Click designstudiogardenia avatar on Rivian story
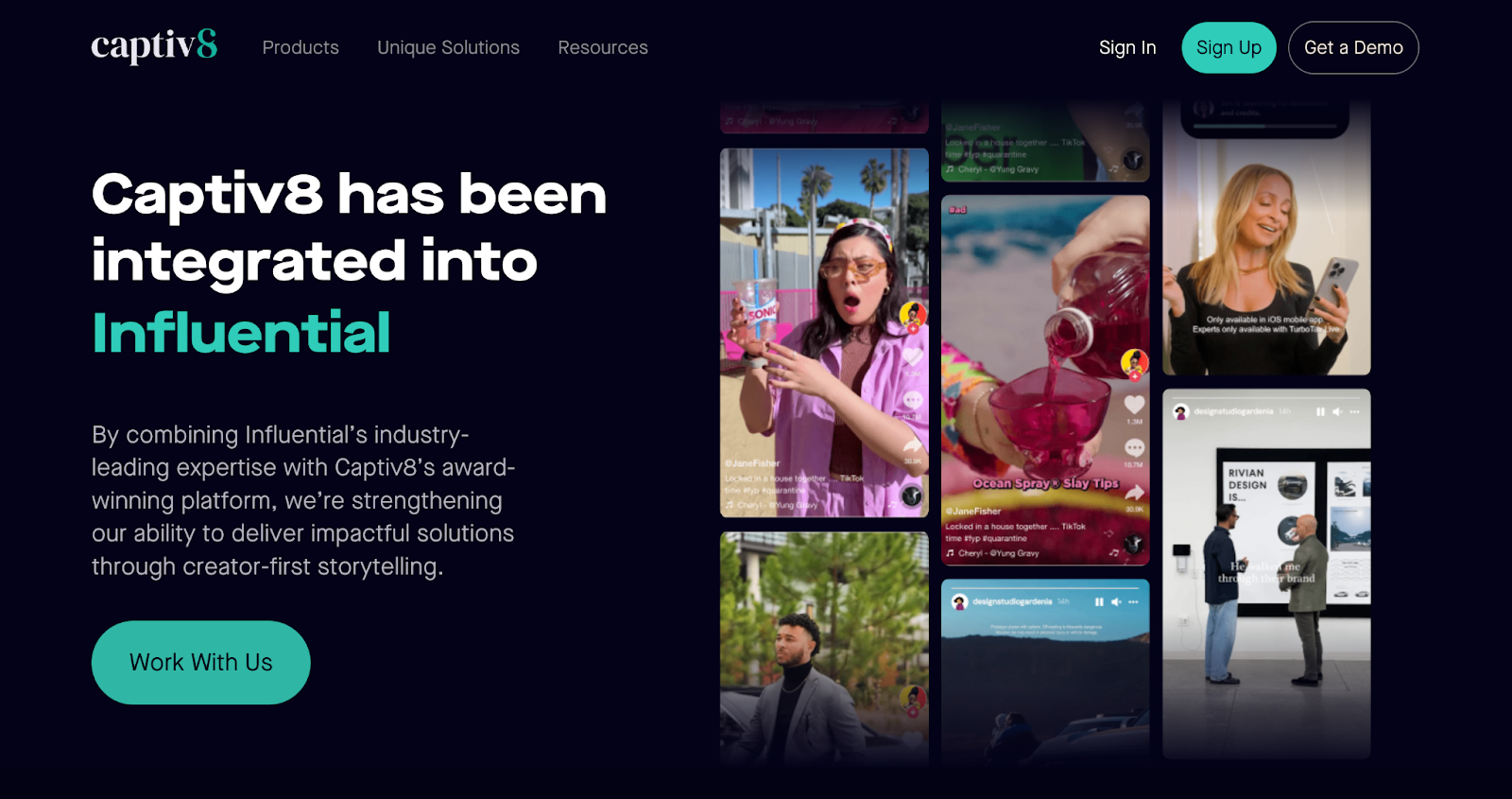Screen dimensions: 1512x799 [1180, 411]
